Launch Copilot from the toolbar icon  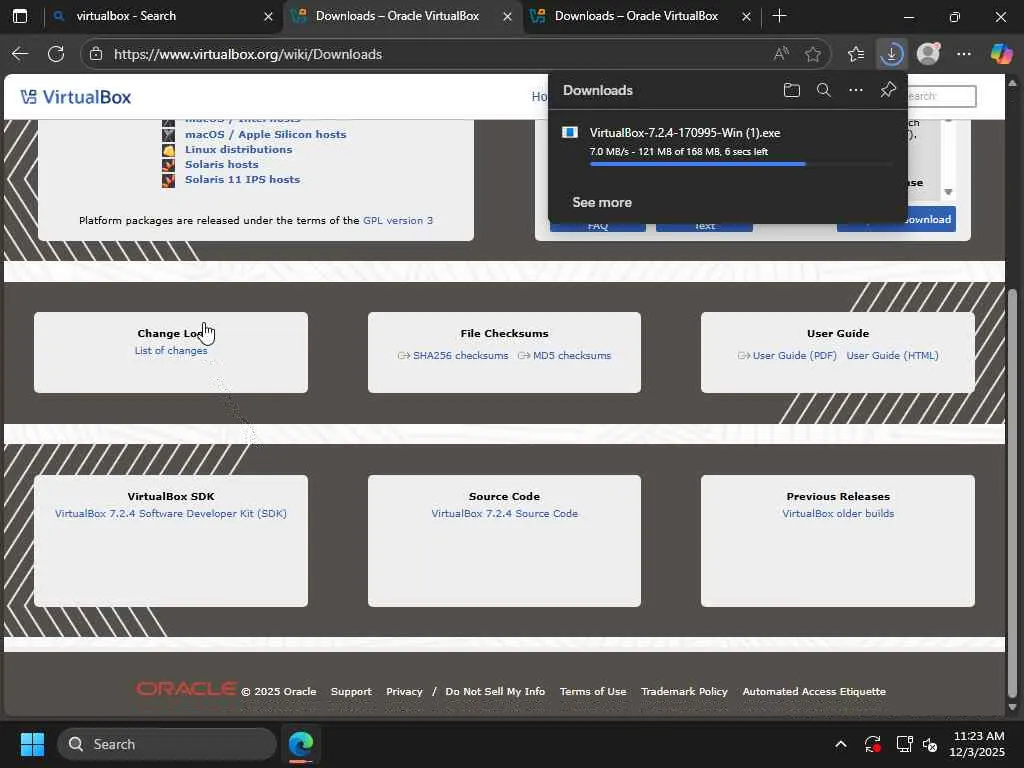tap(1000, 54)
